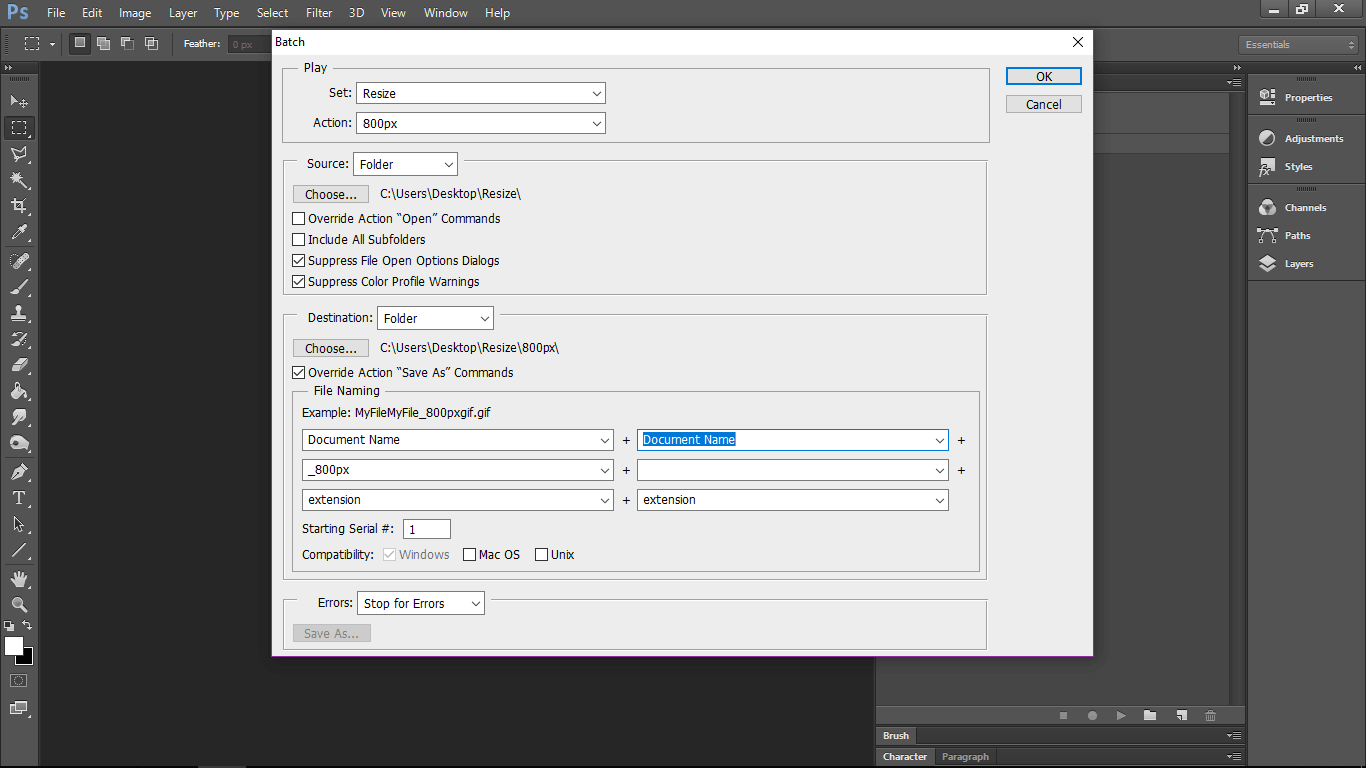The height and width of the screenshot is (768, 1366).
Task: Open the Destination dropdown
Action: point(435,317)
